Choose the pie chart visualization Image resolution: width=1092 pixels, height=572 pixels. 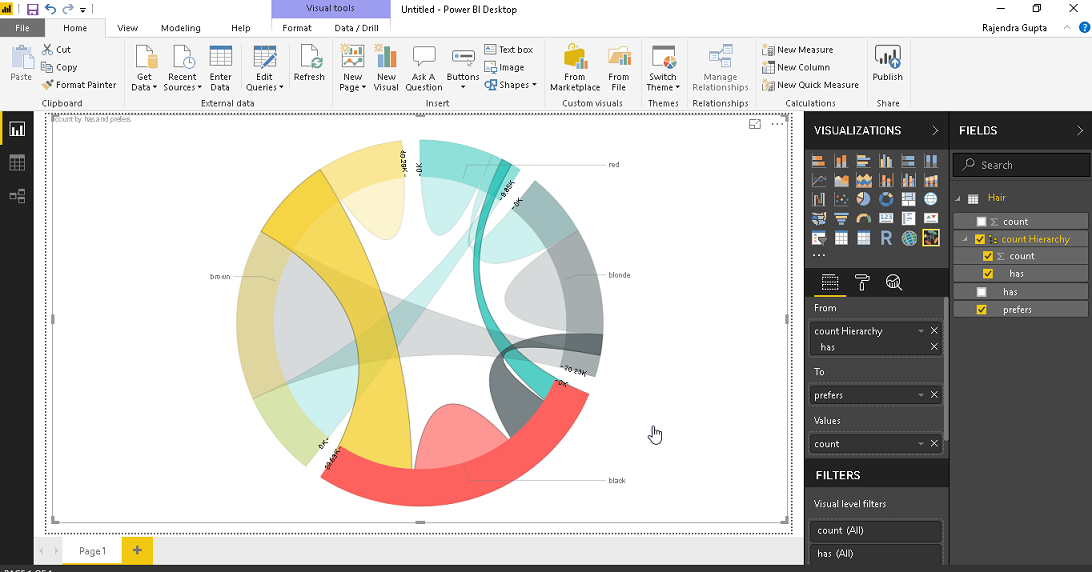864,199
